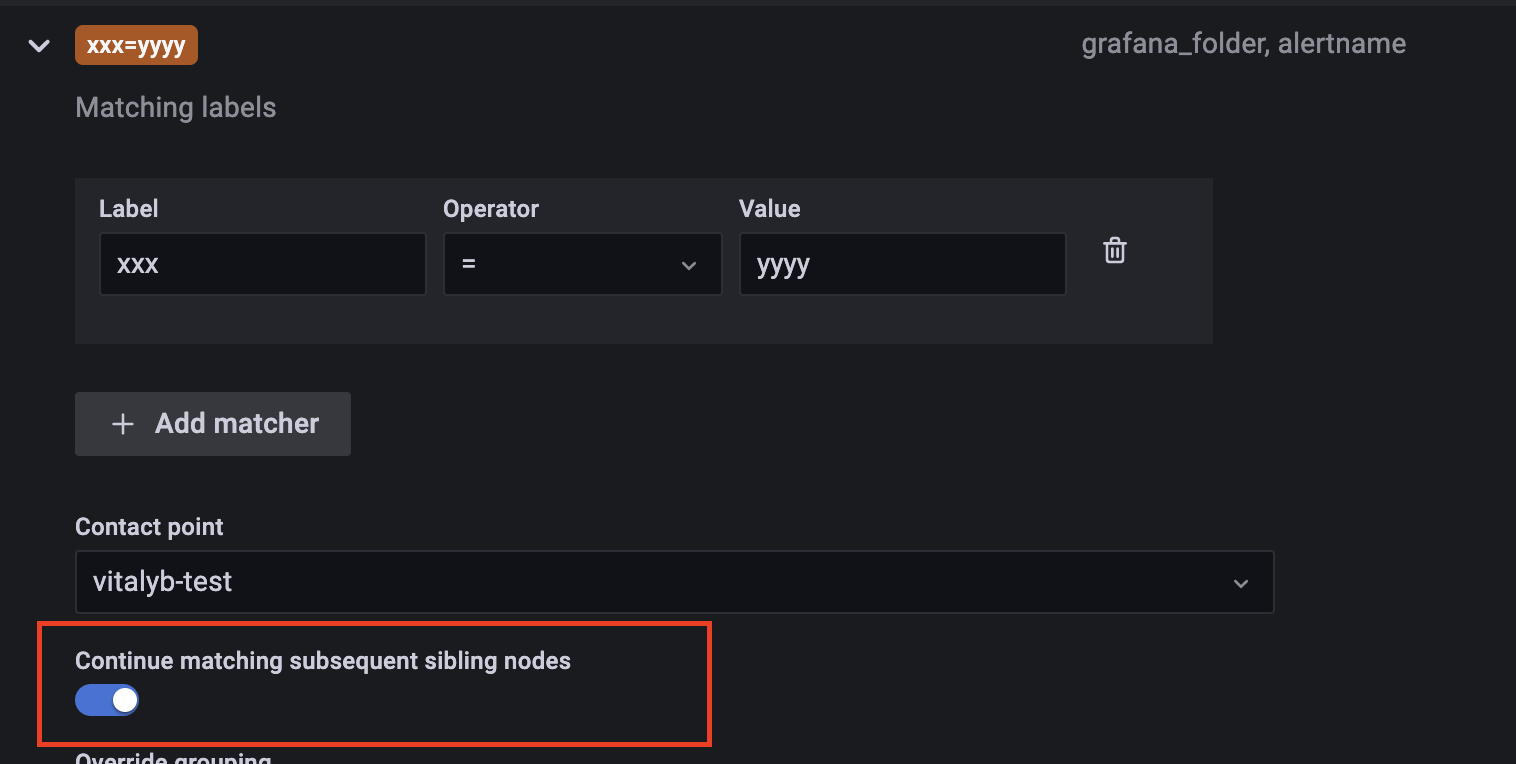This screenshot has width=1516, height=764.
Task: Click the plus icon on Add matcher
Action: click(122, 424)
